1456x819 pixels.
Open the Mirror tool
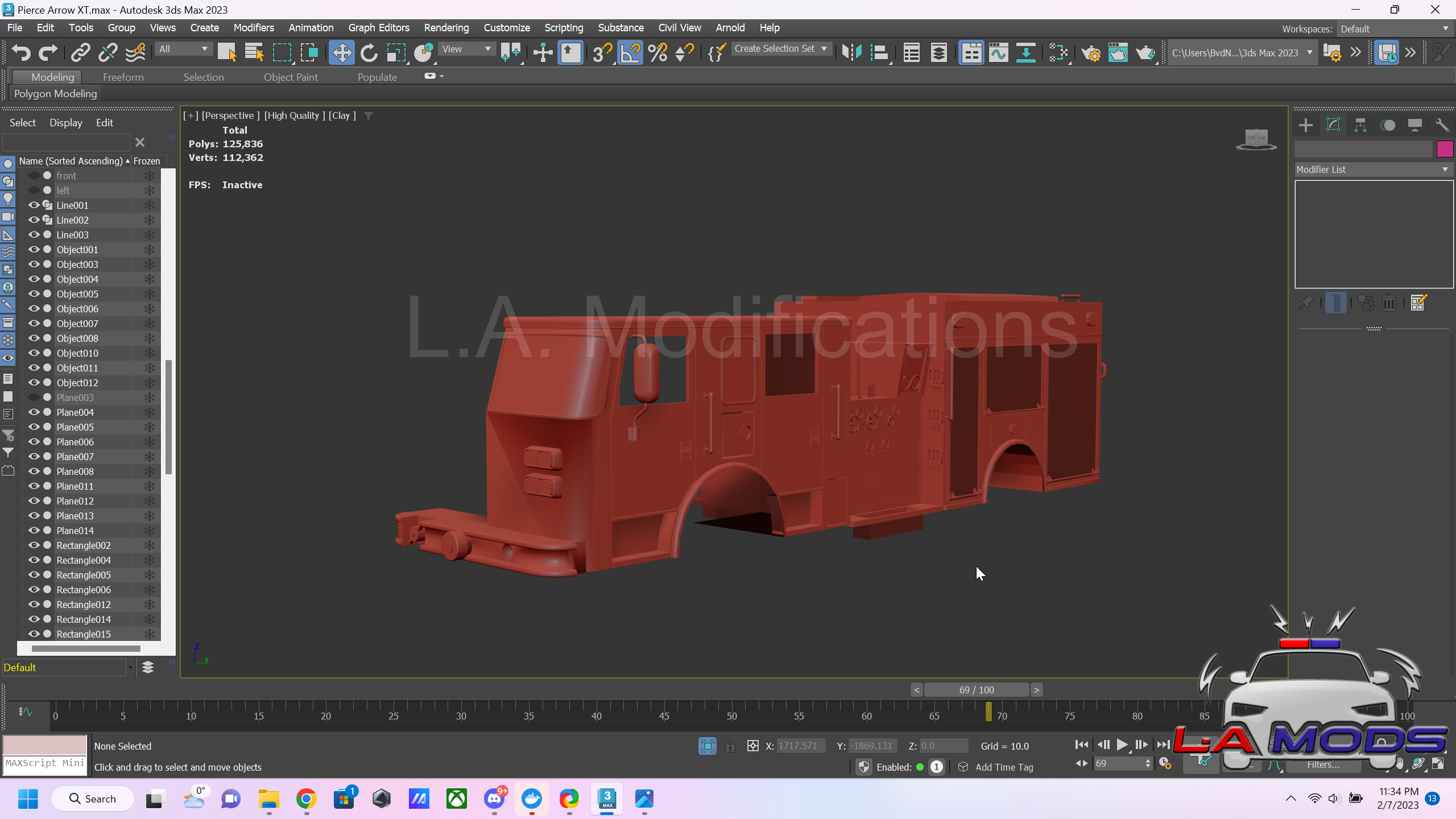851,53
